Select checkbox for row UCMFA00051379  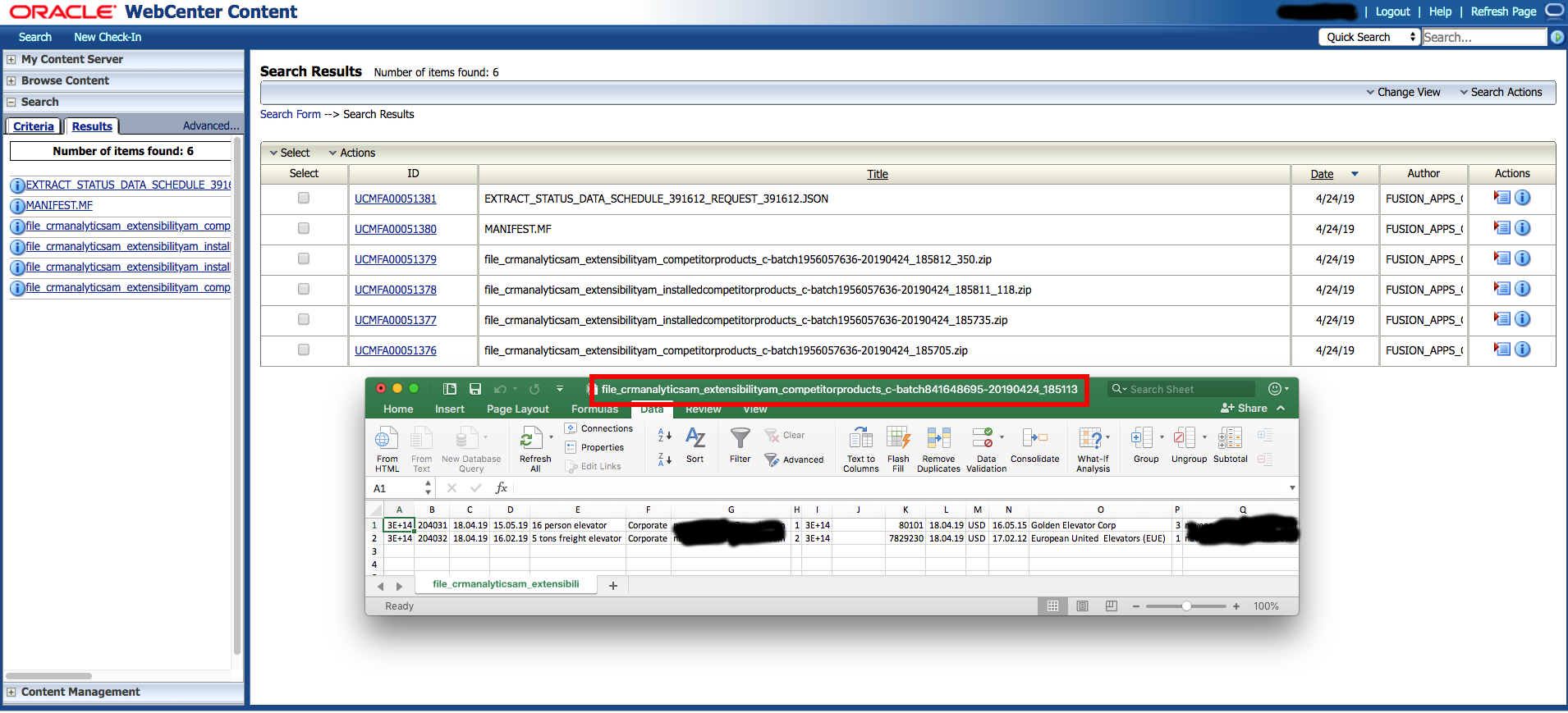pos(304,258)
